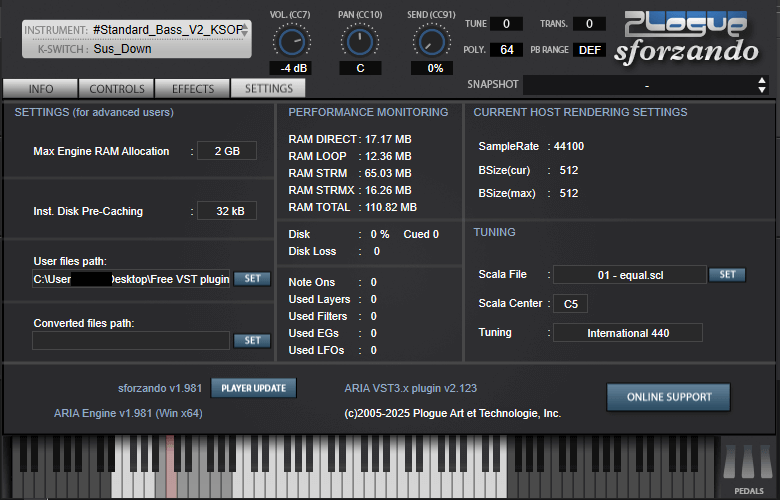Viewport: 780px width, 500px height.
Task: Click SET beside Converted files path
Action: point(252,340)
